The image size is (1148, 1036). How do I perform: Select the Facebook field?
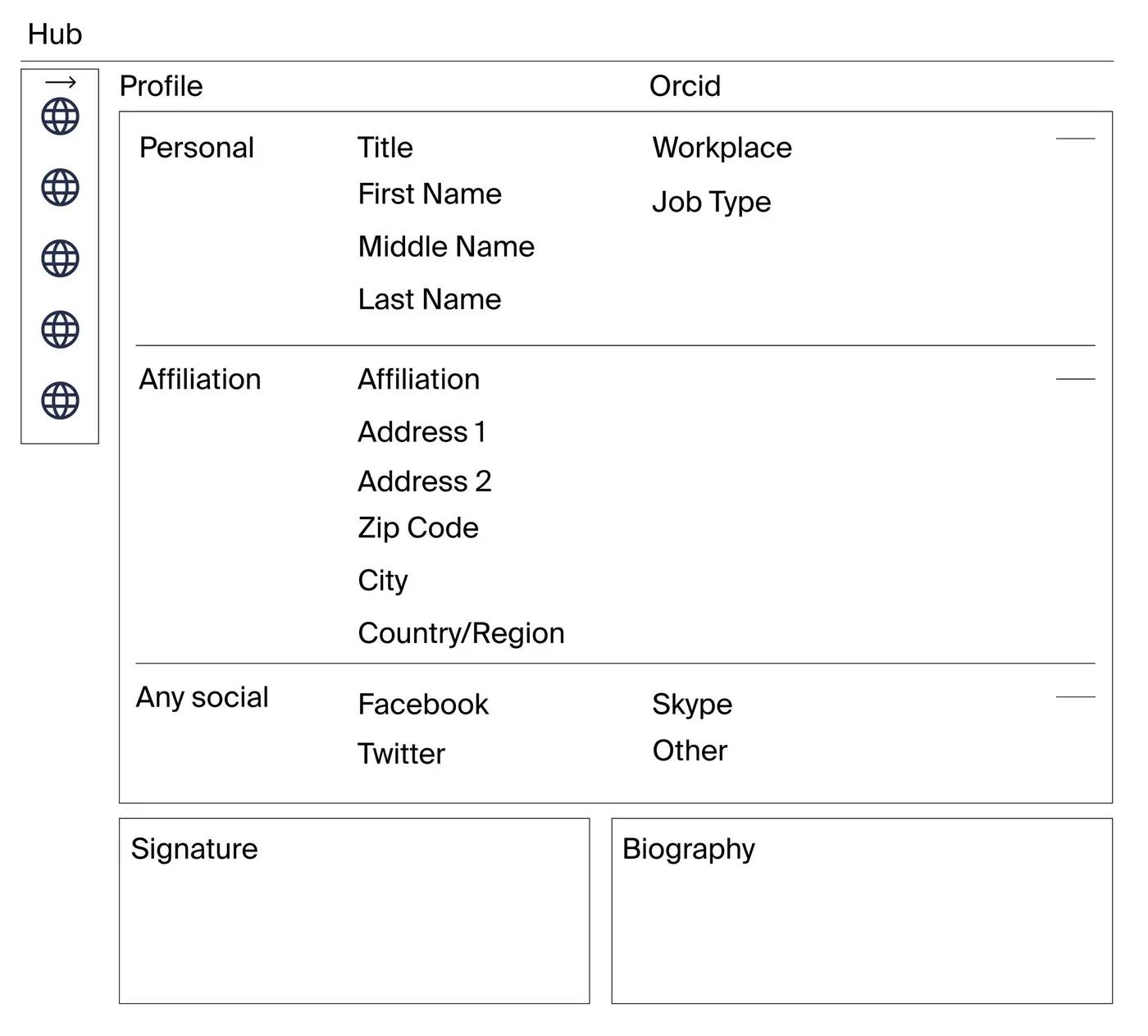tap(423, 705)
